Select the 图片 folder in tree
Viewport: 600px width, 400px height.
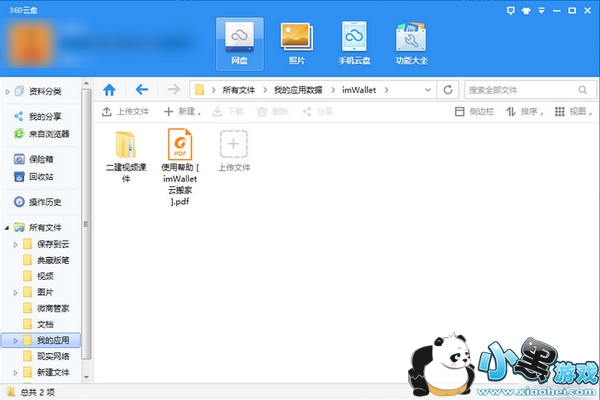tap(45, 292)
